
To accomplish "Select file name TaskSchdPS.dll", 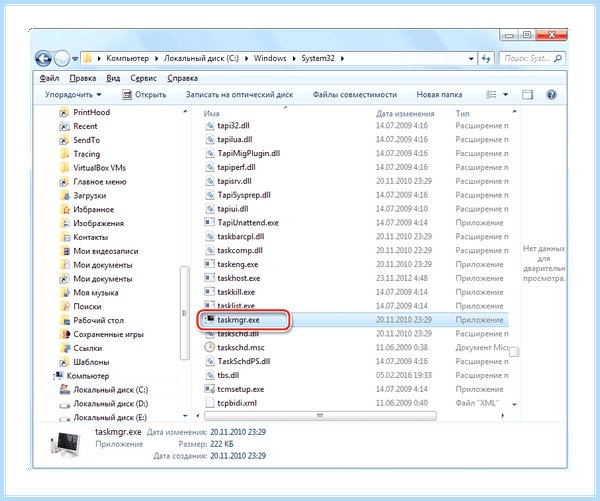I will 244,361.
